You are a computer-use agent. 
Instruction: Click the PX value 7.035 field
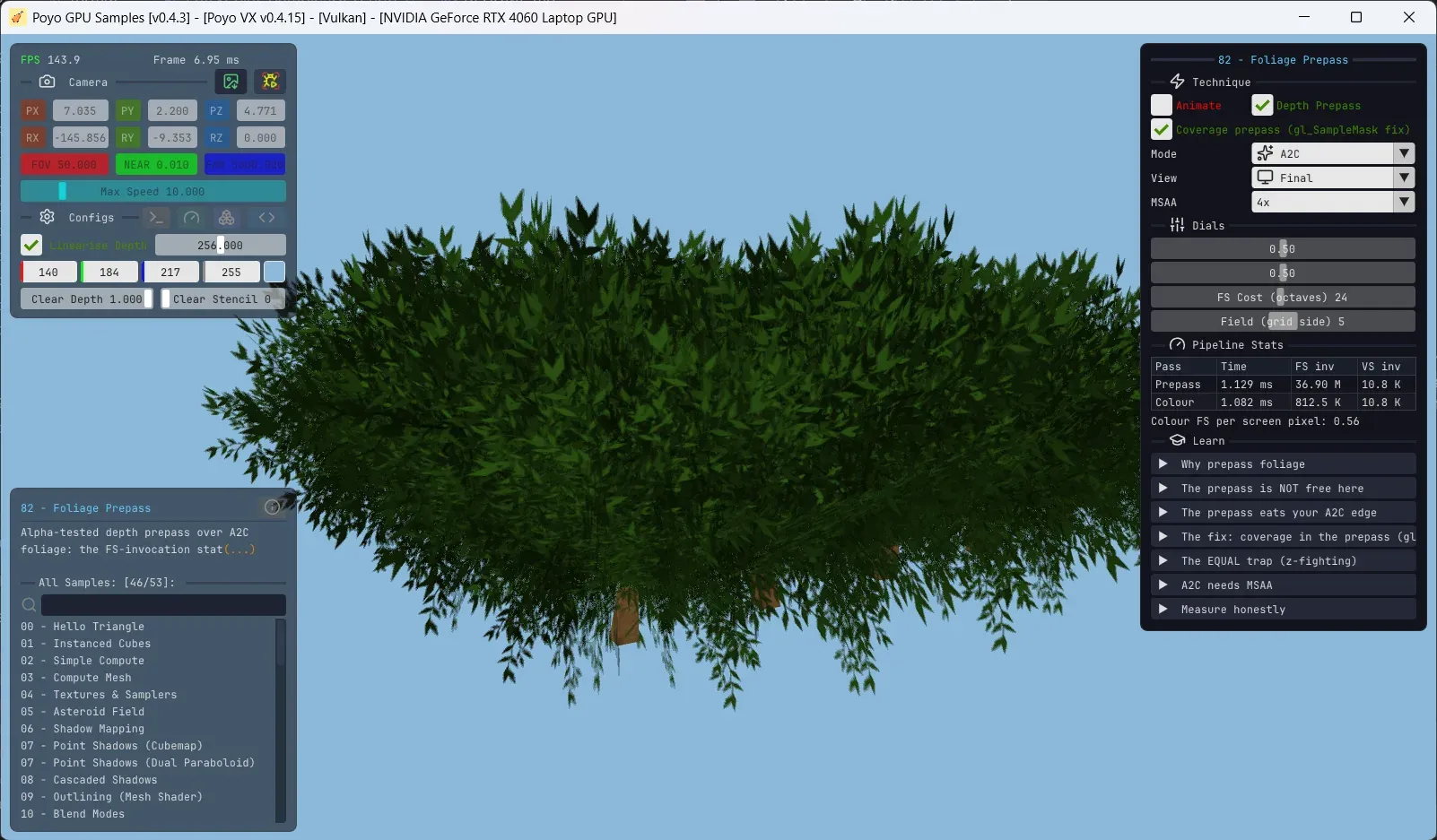tap(80, 111)
